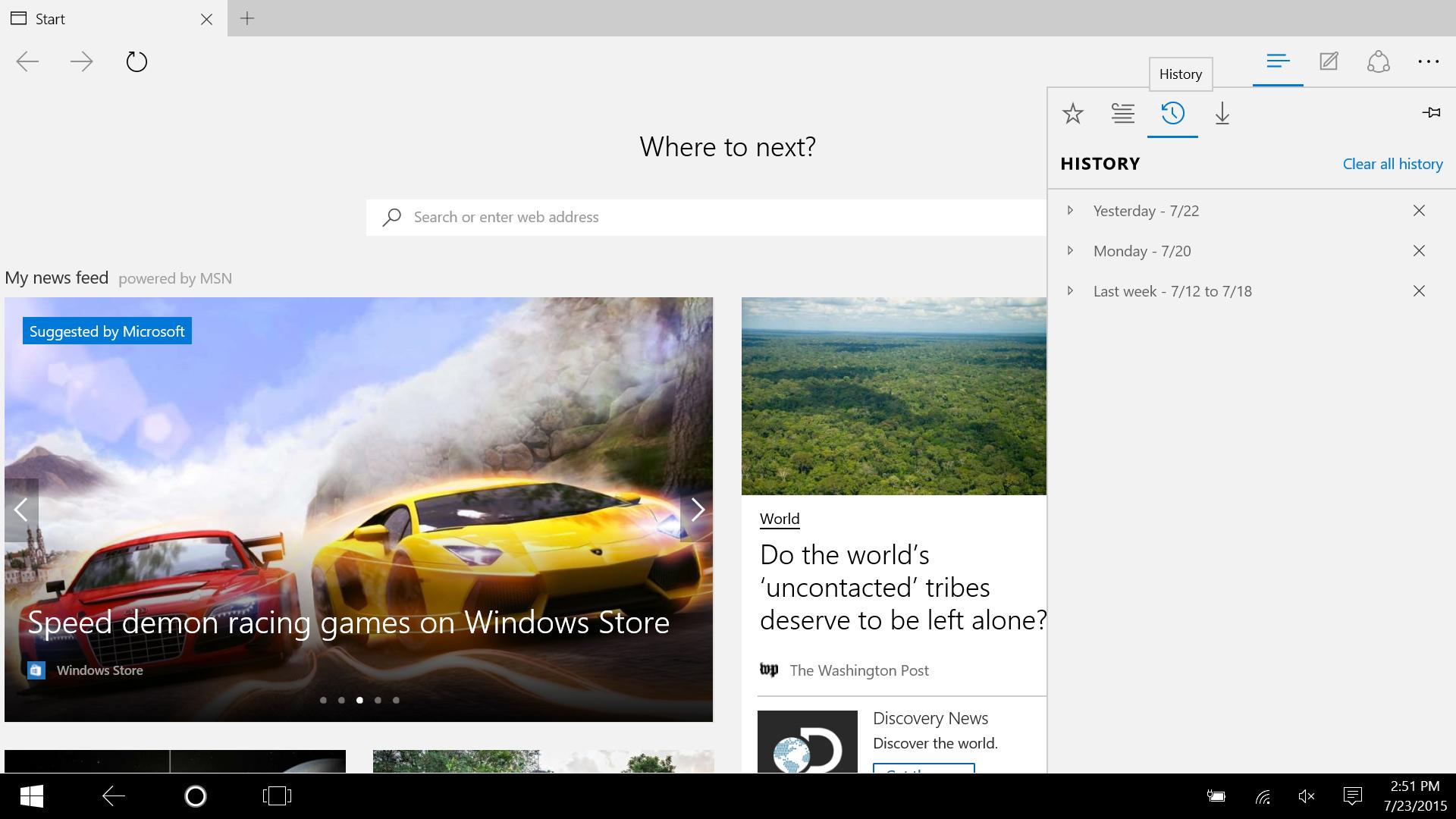Expand the Yesterday - 7/22 history group
Viewport: 1456px width, 819px height.
1071,210
